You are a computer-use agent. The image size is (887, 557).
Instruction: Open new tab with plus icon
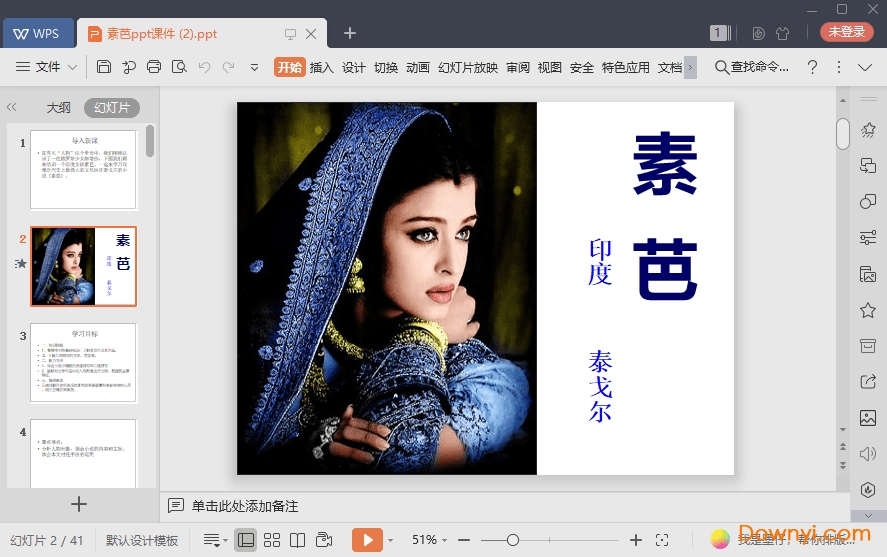[x=349, y=33]
